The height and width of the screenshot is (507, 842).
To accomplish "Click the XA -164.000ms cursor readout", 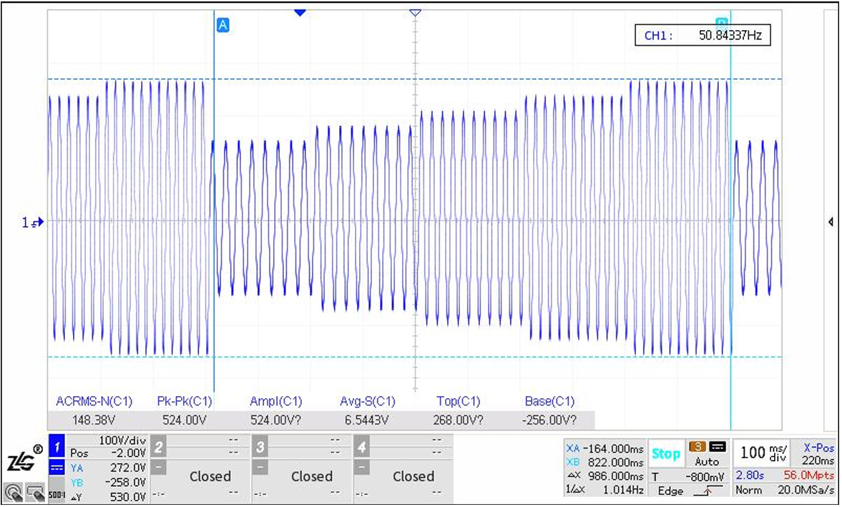I will coord(605,448).
